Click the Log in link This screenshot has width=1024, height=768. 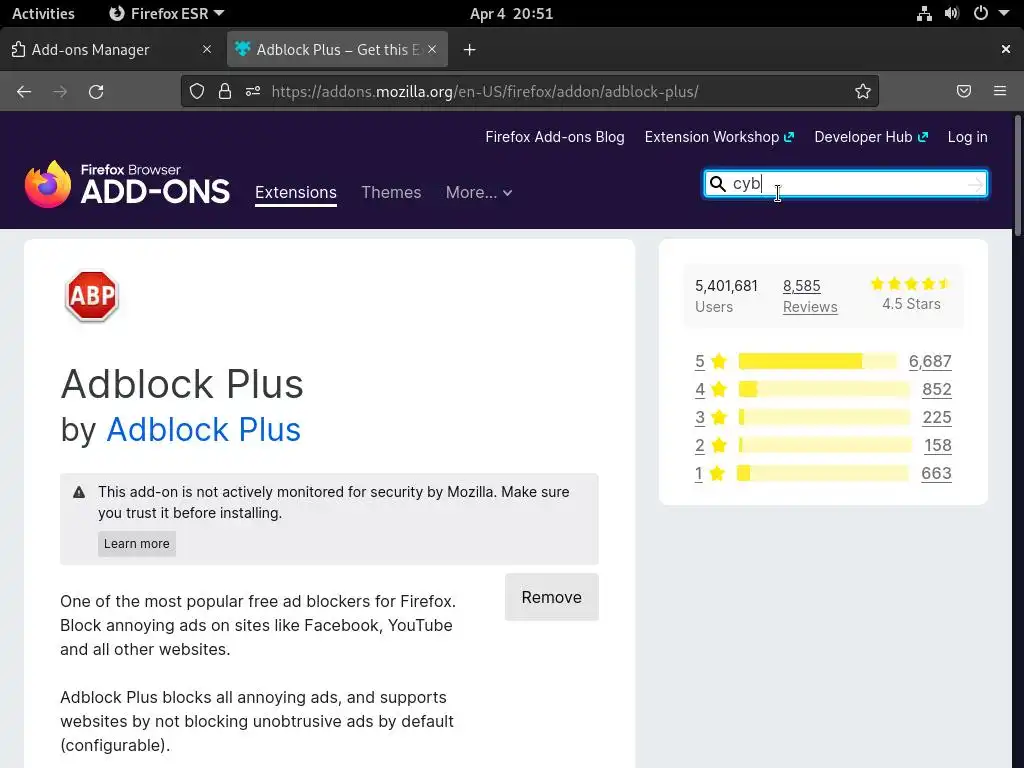click(x=967, y=137)
